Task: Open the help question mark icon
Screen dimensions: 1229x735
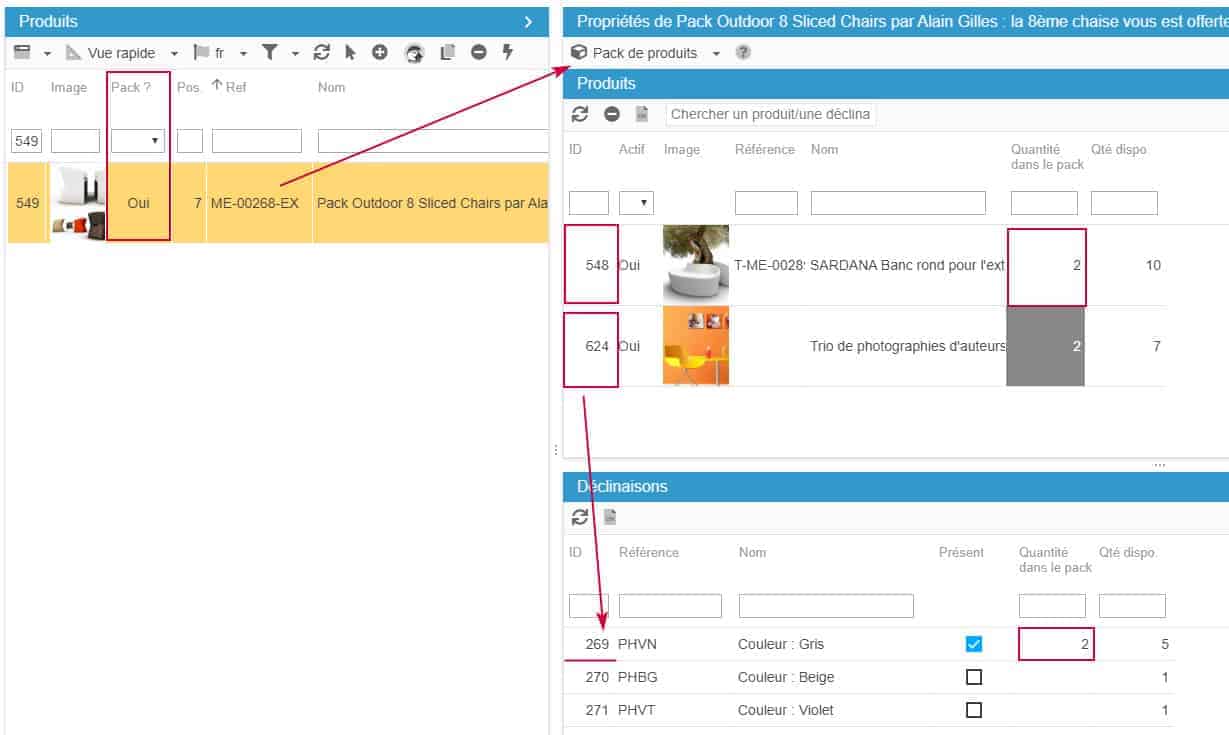Action: (743, 53)
